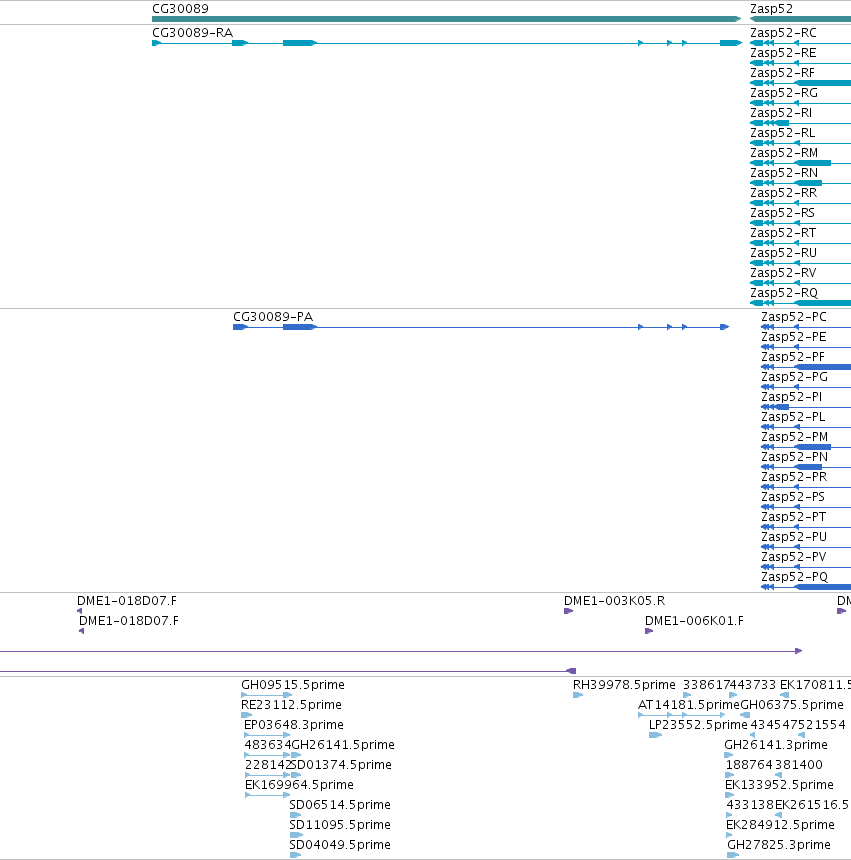Open the Zasp52-RU transcript details
Image resolution: width=851 pixels, height=860 pixels.
coord(784,253)
